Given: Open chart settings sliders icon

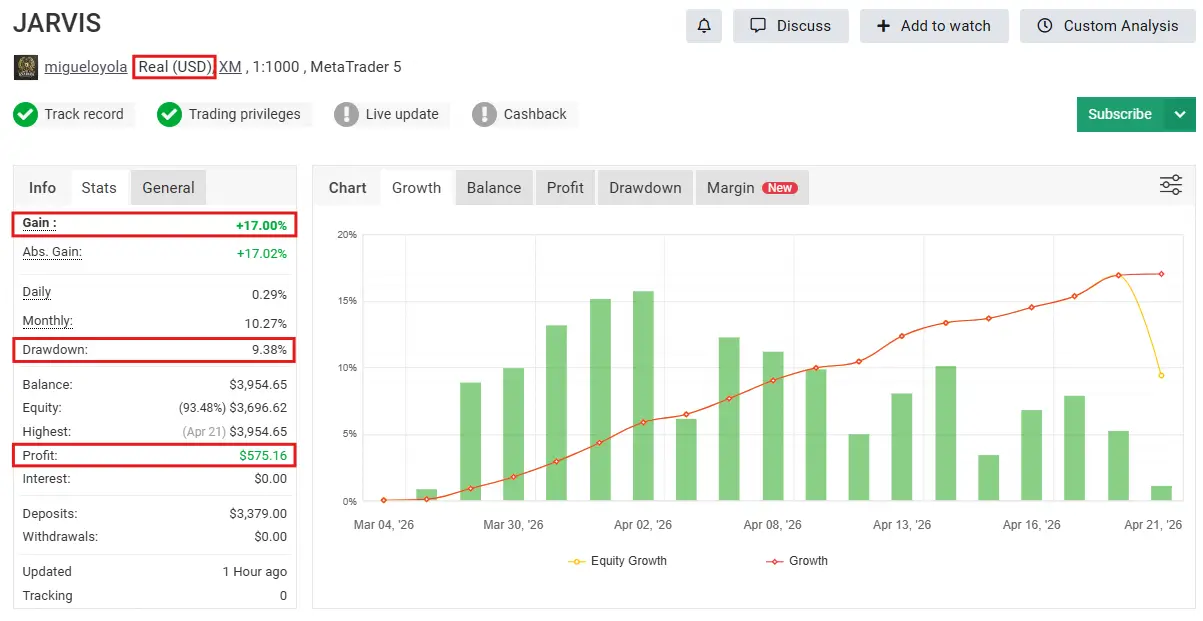Looking at the screenshot, I should (1170, 185).
